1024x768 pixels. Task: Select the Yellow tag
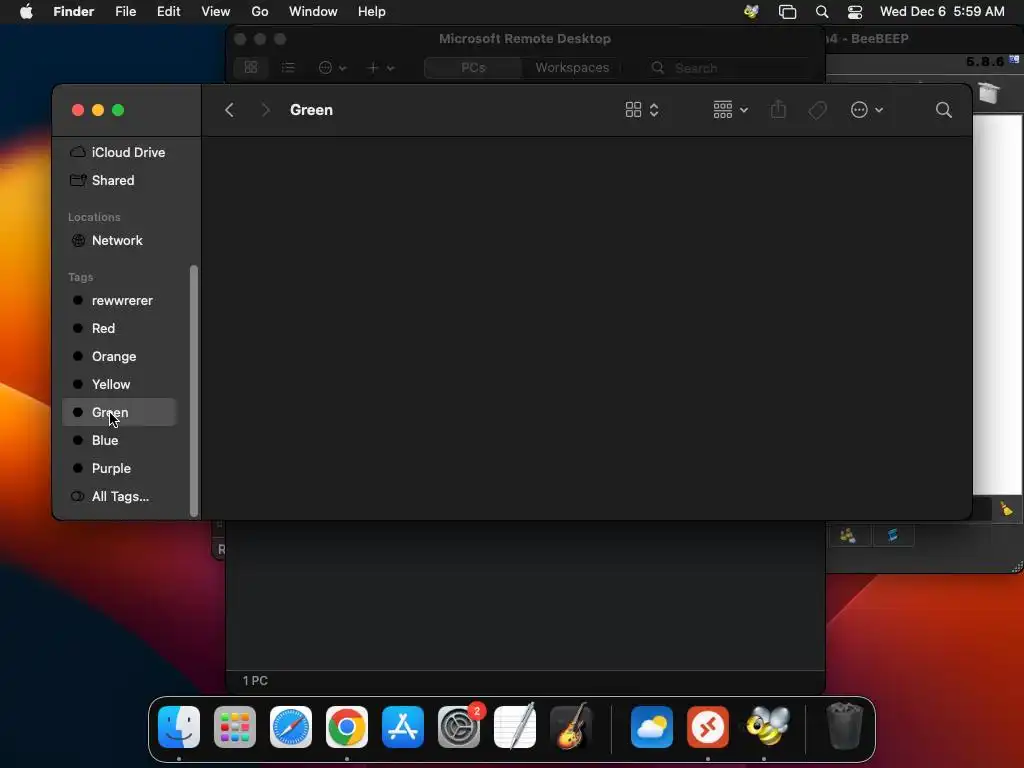pyautogui.click(x=119, y=385)
